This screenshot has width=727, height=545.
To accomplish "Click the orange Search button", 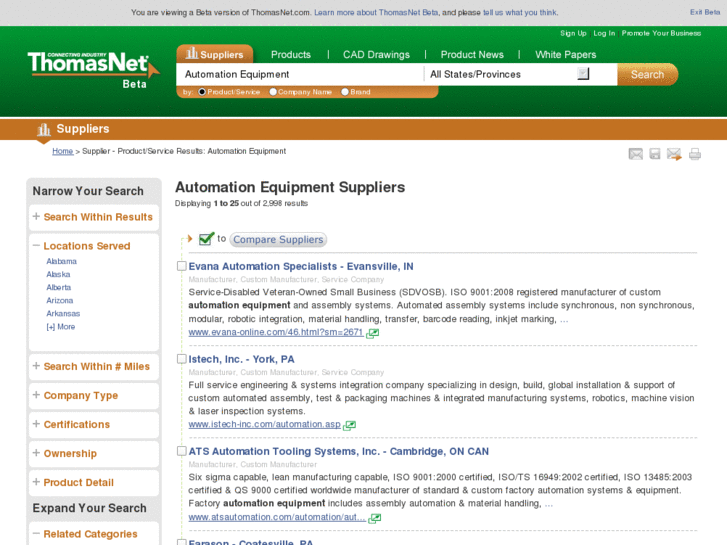I will point(647,74).
